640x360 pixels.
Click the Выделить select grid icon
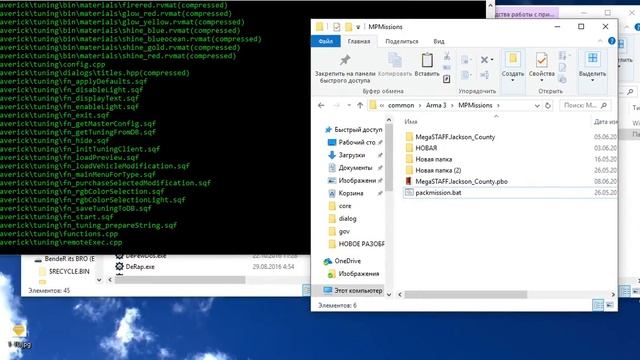[x=592, y=59]
